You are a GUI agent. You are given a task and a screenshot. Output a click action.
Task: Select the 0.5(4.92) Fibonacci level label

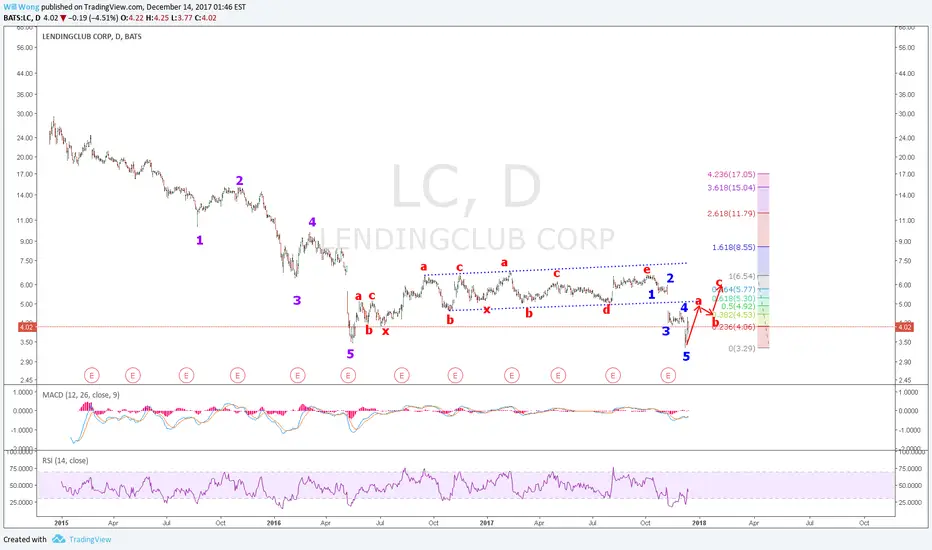[739, 307]
